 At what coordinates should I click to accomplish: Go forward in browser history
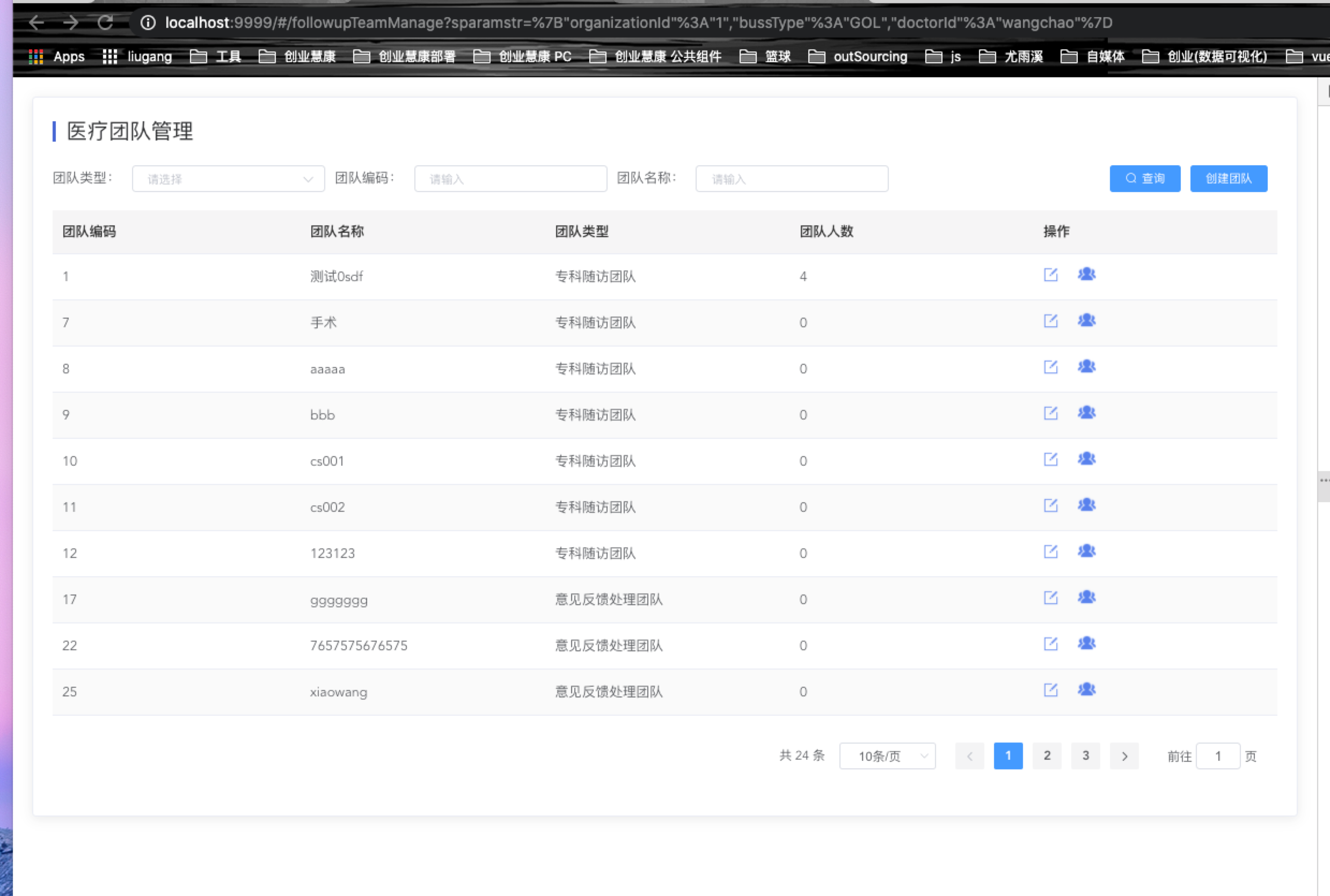[x=71, y=23]
